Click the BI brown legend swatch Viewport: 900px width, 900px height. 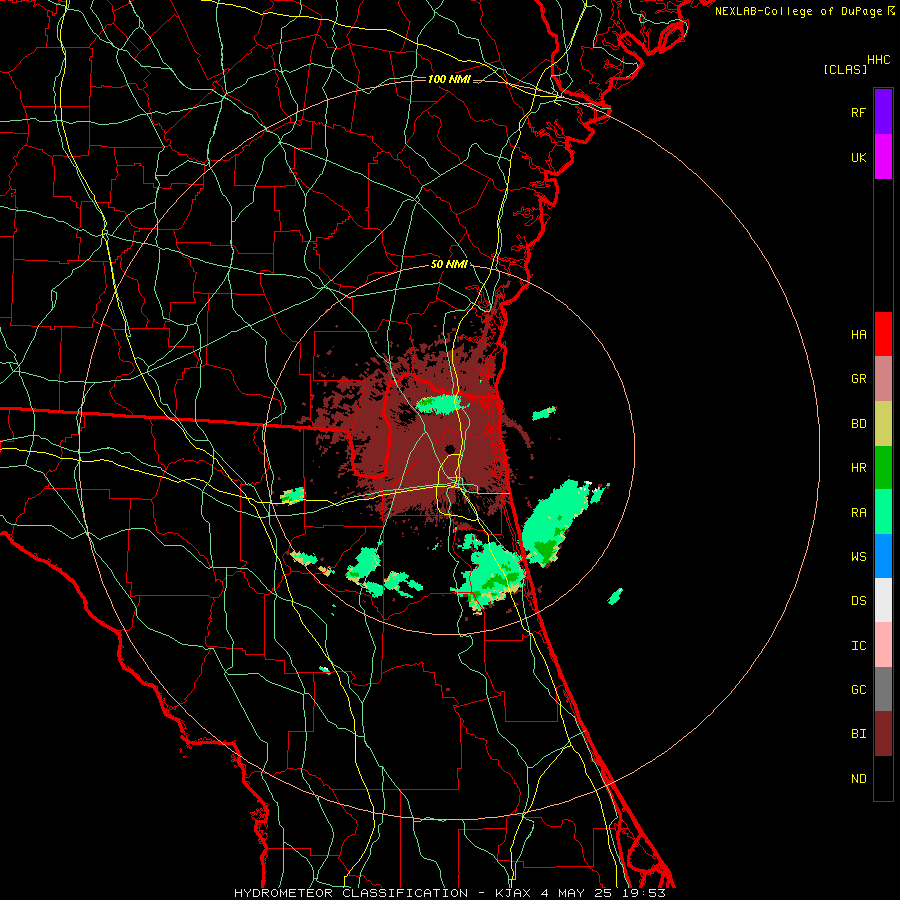(x=883, y=734)
